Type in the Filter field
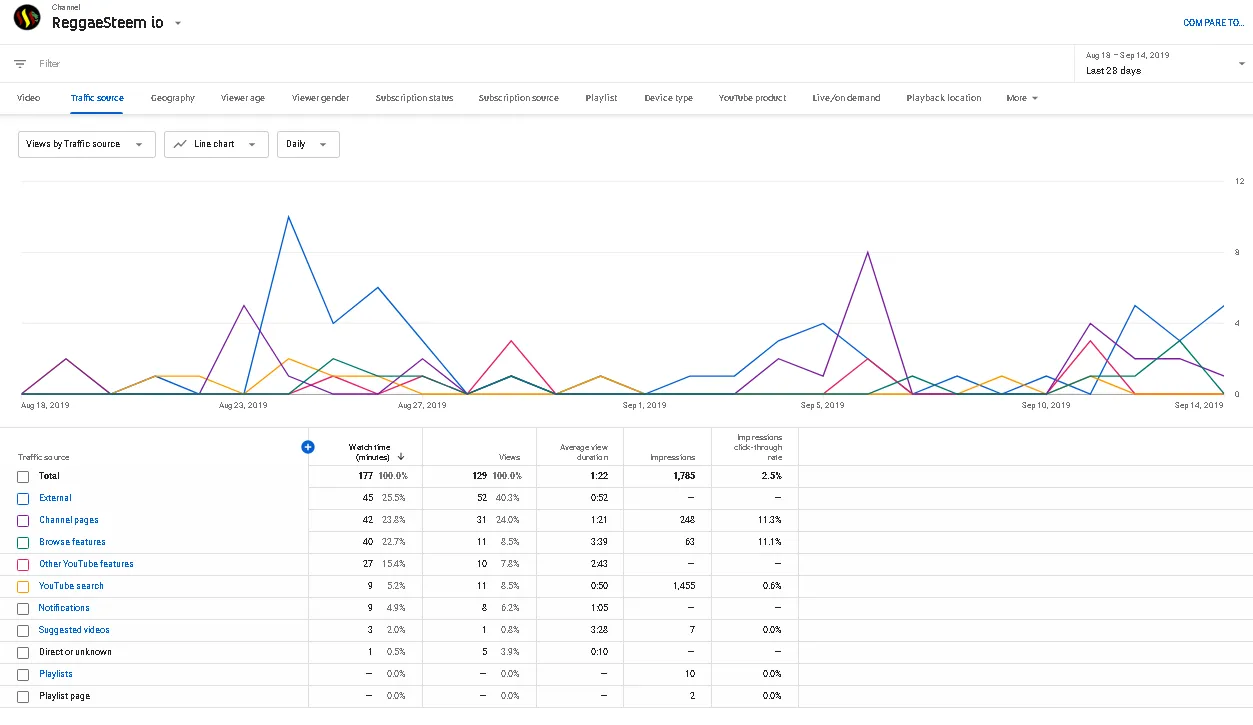 tap(500, 64)
